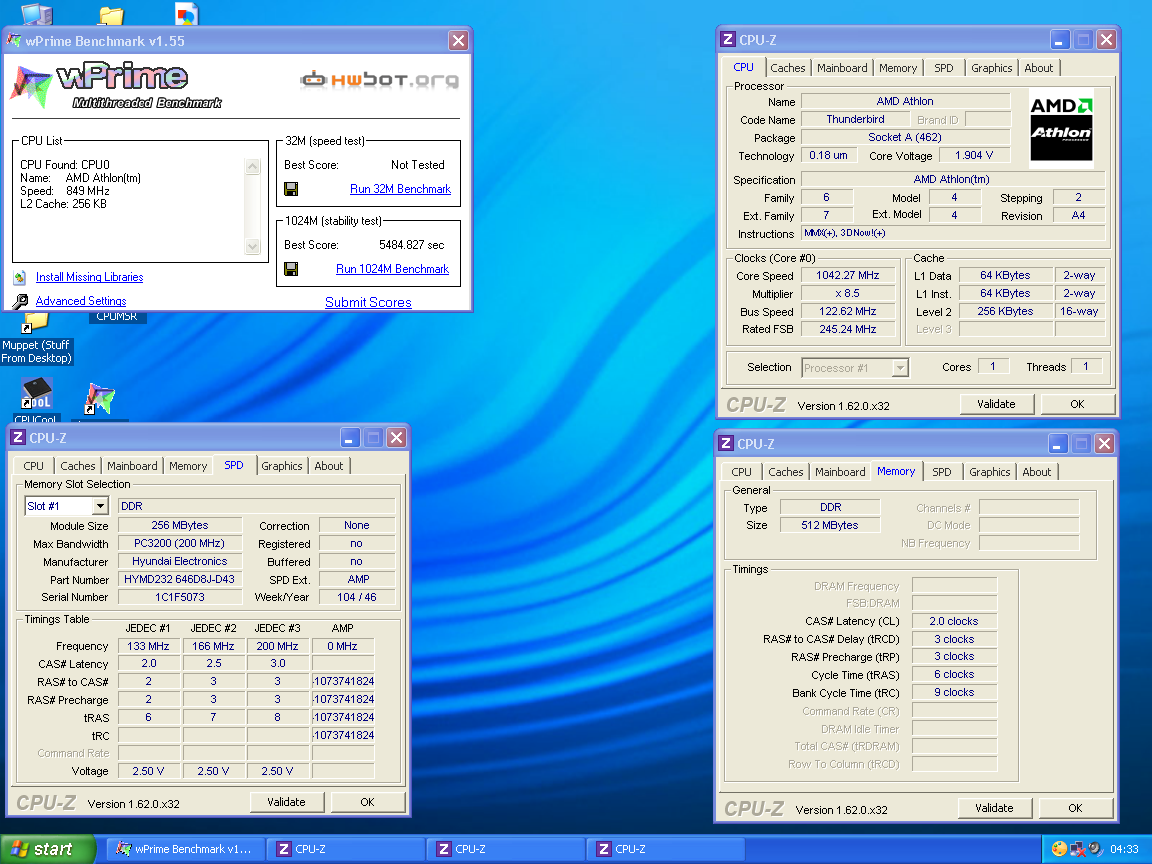Click Install Missing Libraries link text
Screen dimensions: 1152x864
pyautogui.click(x=90, y=277)
